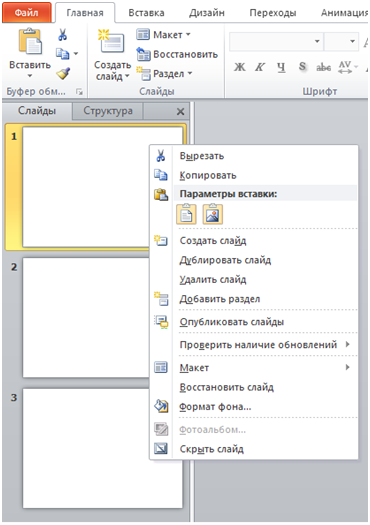The image size is (370, 525).
Task: Click the Cut scissors icon in ribbon
Action: click(63, 35)
